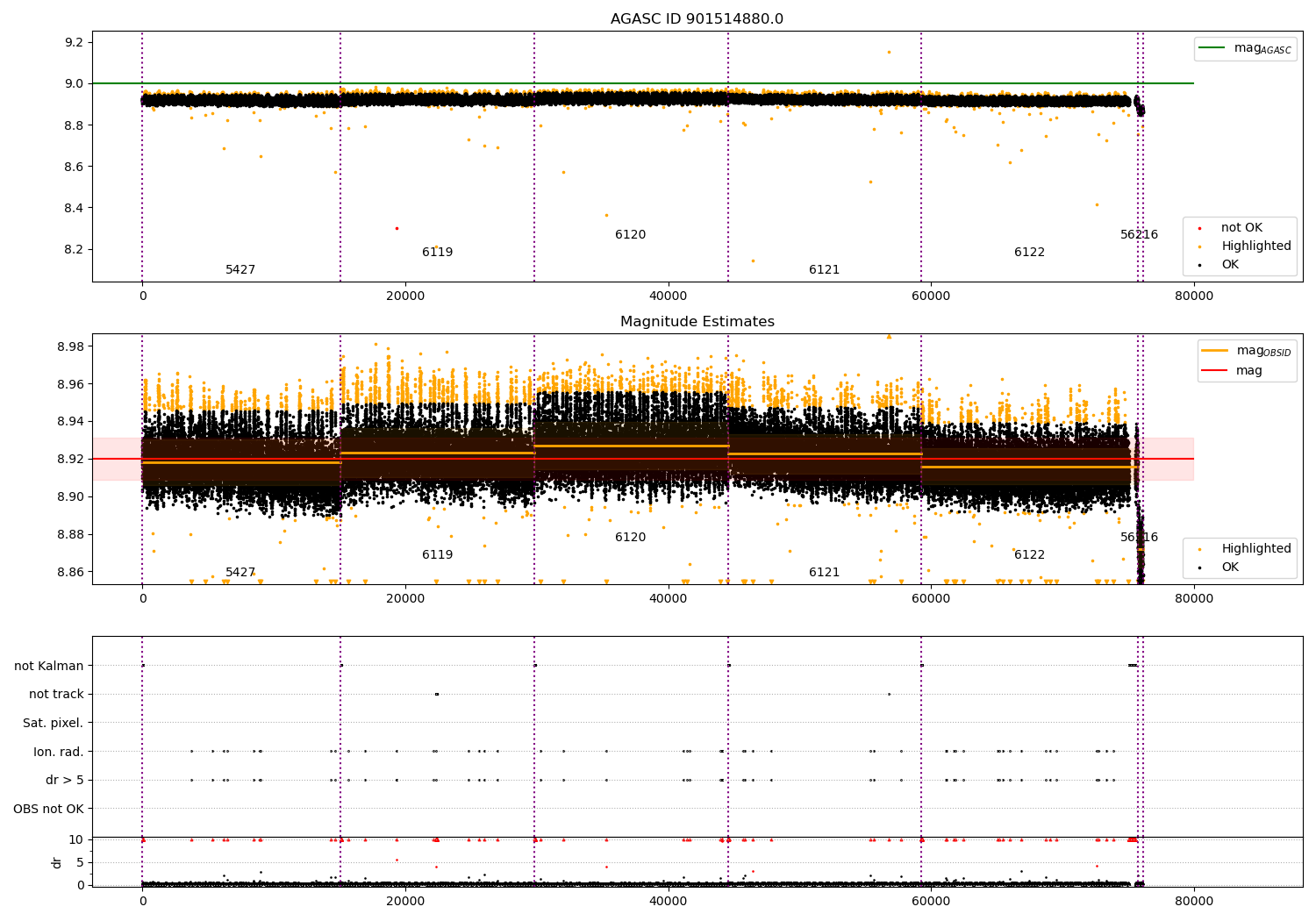Screen dimensions: 1316x921
Task: Click the orange mag OBSID legend entry
Action: point(1246,351)
